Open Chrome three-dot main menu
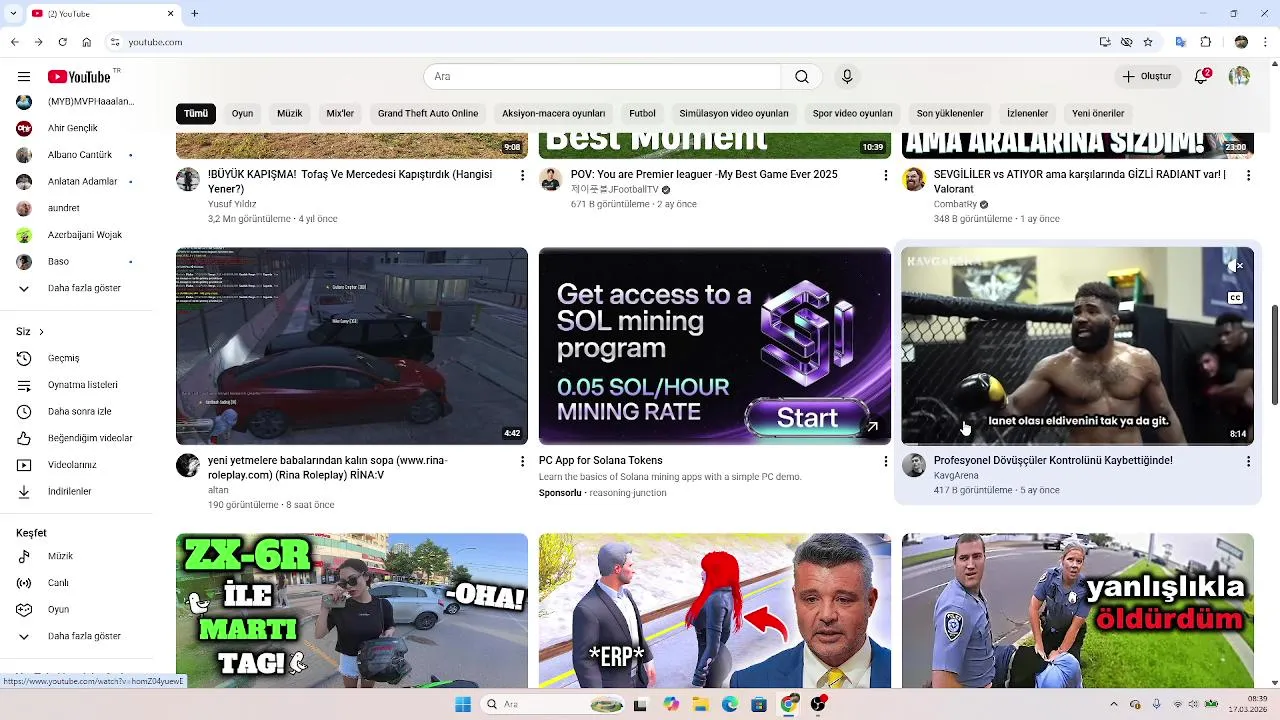1280x720 pixels. pos(1265,42)
